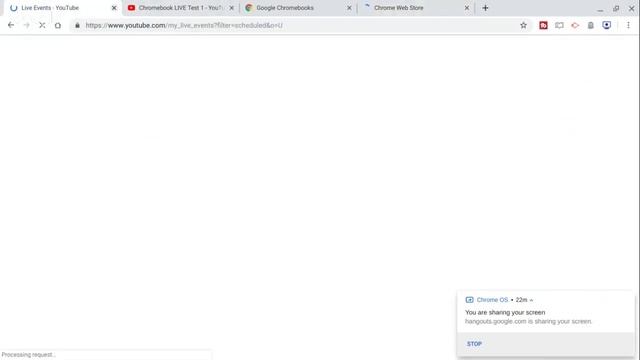Close the Chromebook LIVE Test 1 tab
This screenshot has width=640, height=360.
[x=231, y=8]
